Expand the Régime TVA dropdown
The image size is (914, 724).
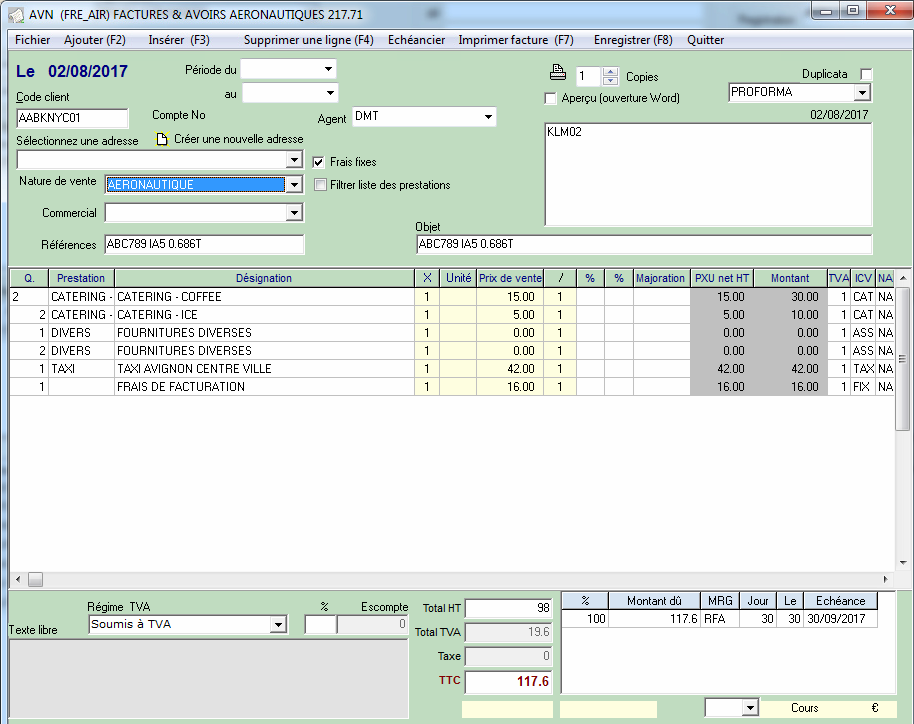click(277, 625)
